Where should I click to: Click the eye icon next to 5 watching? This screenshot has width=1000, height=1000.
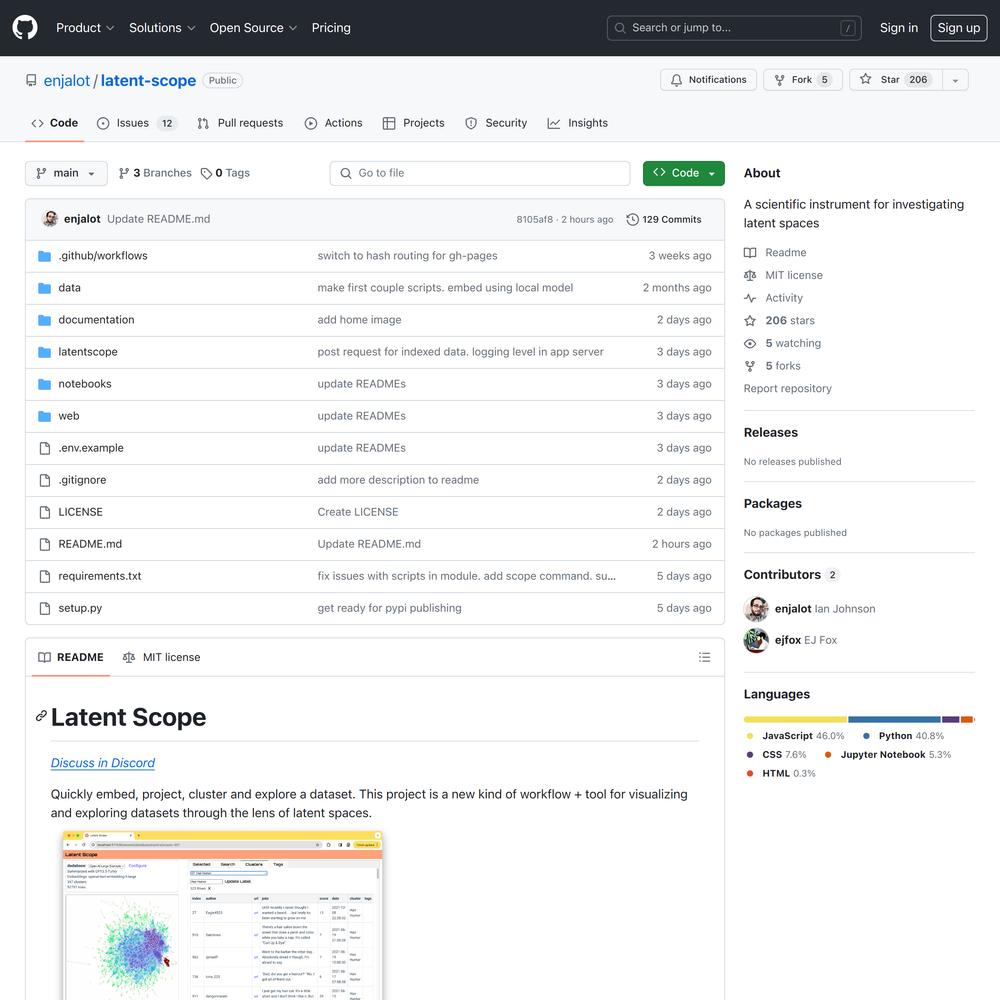pyautogui.click(x=750, y=343)
